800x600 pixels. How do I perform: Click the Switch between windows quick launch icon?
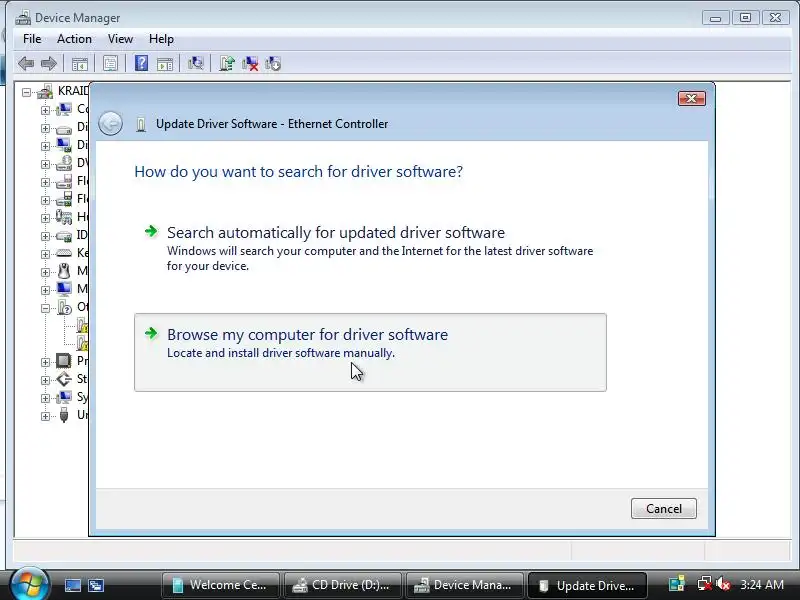pyautogui.click(x=96, y=585)
